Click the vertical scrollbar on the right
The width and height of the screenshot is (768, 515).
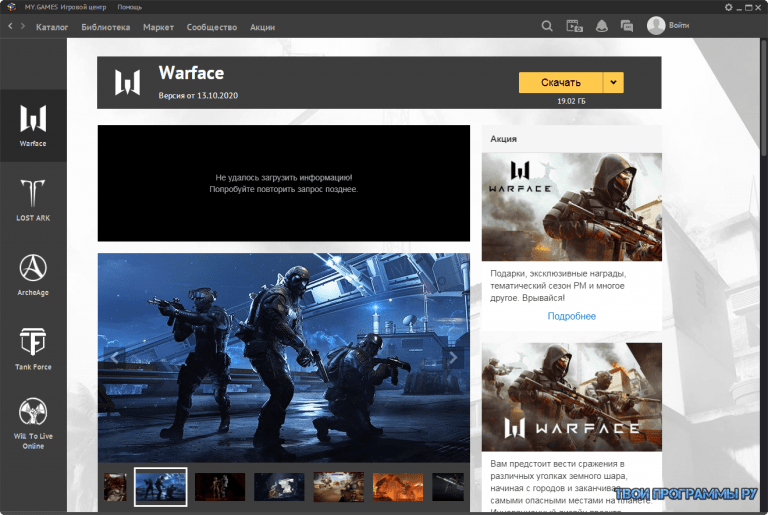[765, 98]
